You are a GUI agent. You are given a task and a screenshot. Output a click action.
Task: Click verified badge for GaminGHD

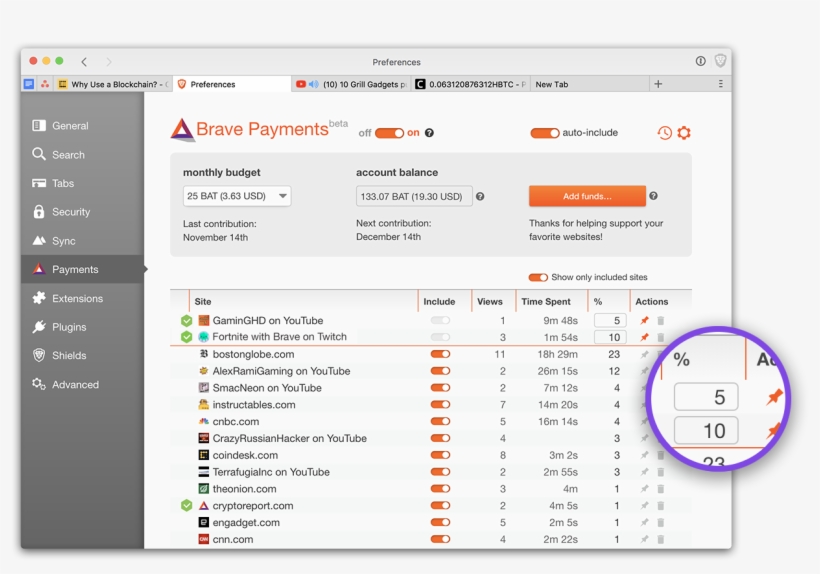pos(187,320)
